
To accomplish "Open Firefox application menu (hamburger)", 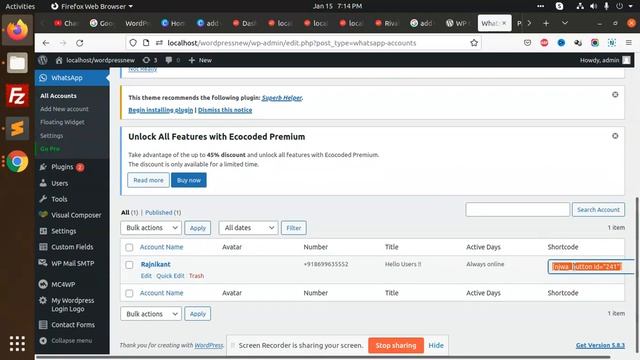I will pyautogui.click(x=629, y=43).
